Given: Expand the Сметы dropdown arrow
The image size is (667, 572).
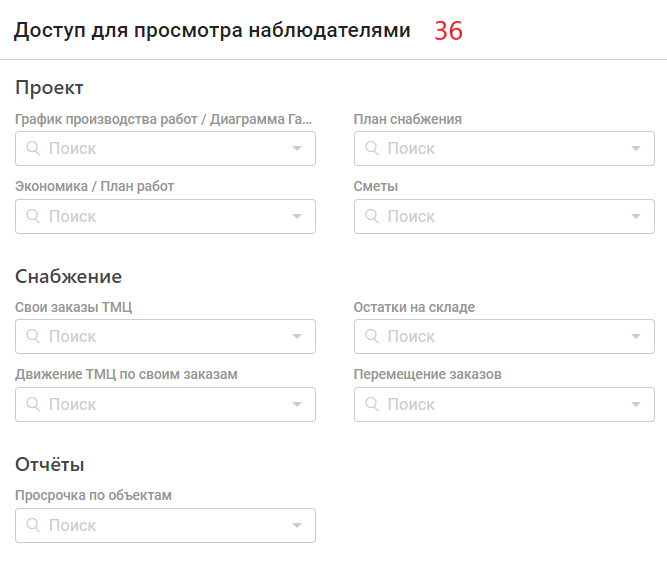Looking at the screenshot, I should 636,216.
